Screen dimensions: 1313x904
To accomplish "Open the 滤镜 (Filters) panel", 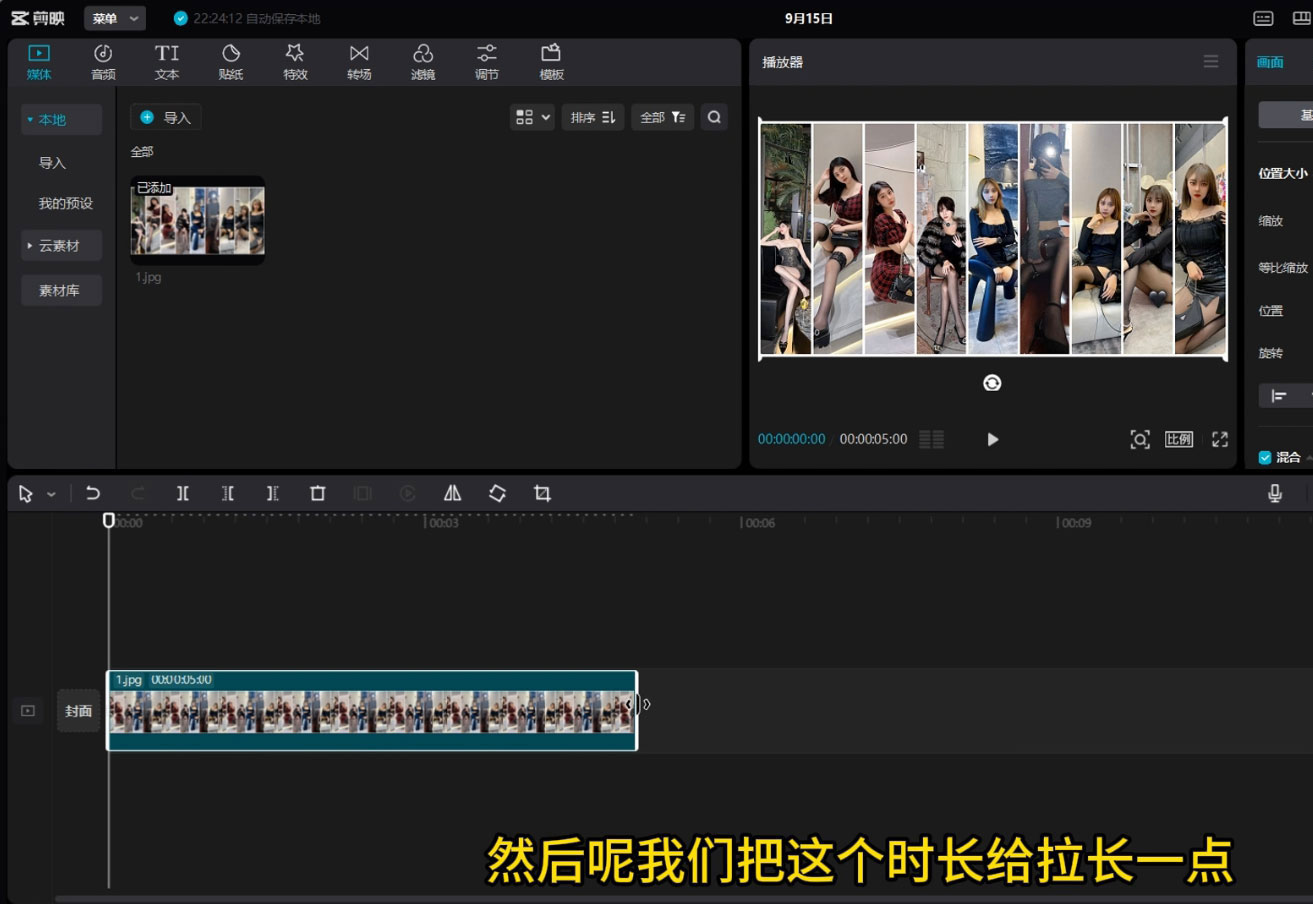I will [423, 61].
